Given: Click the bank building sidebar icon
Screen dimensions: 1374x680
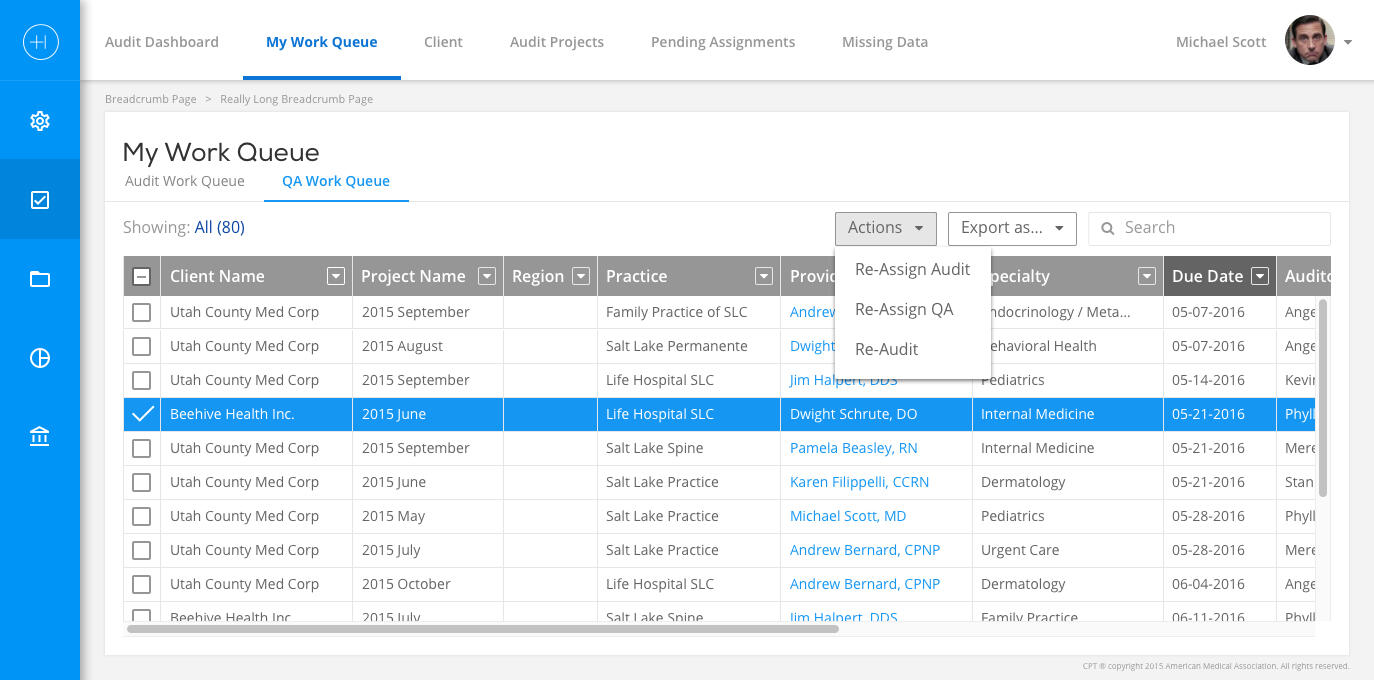Looking at the screenshot, I should click(40, 437).
